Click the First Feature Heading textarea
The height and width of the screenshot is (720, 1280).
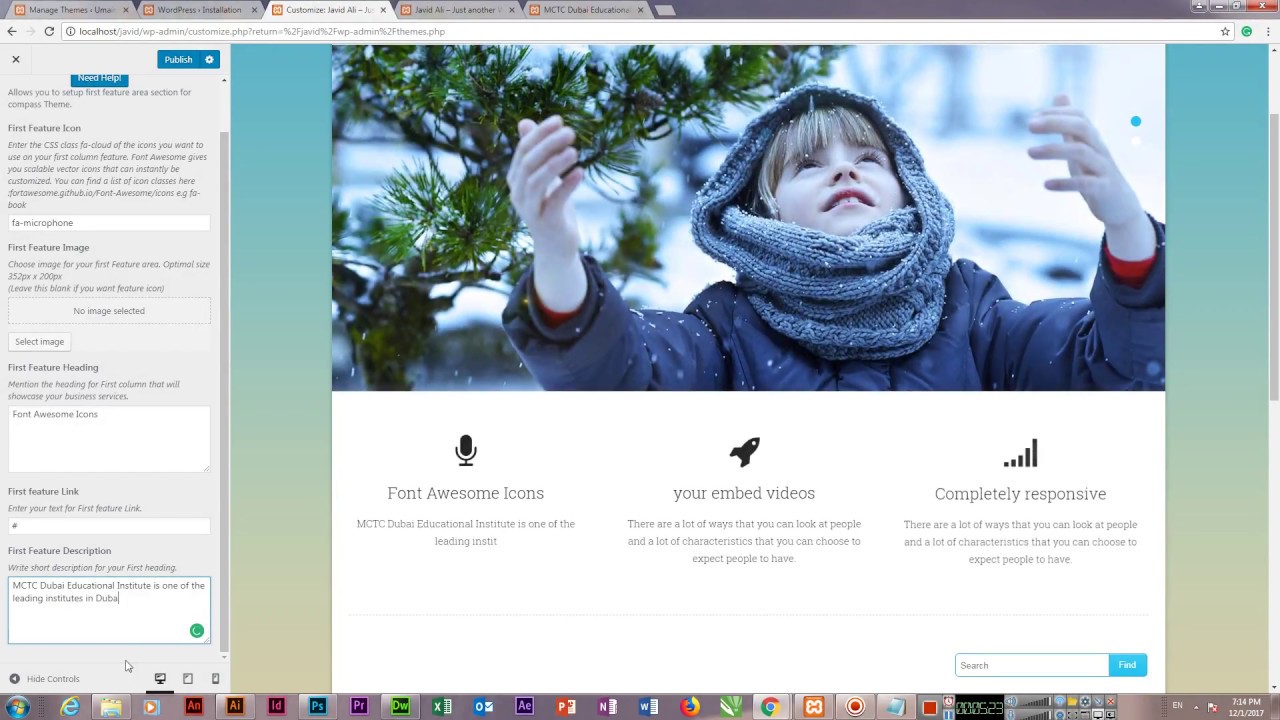point(109,438)
